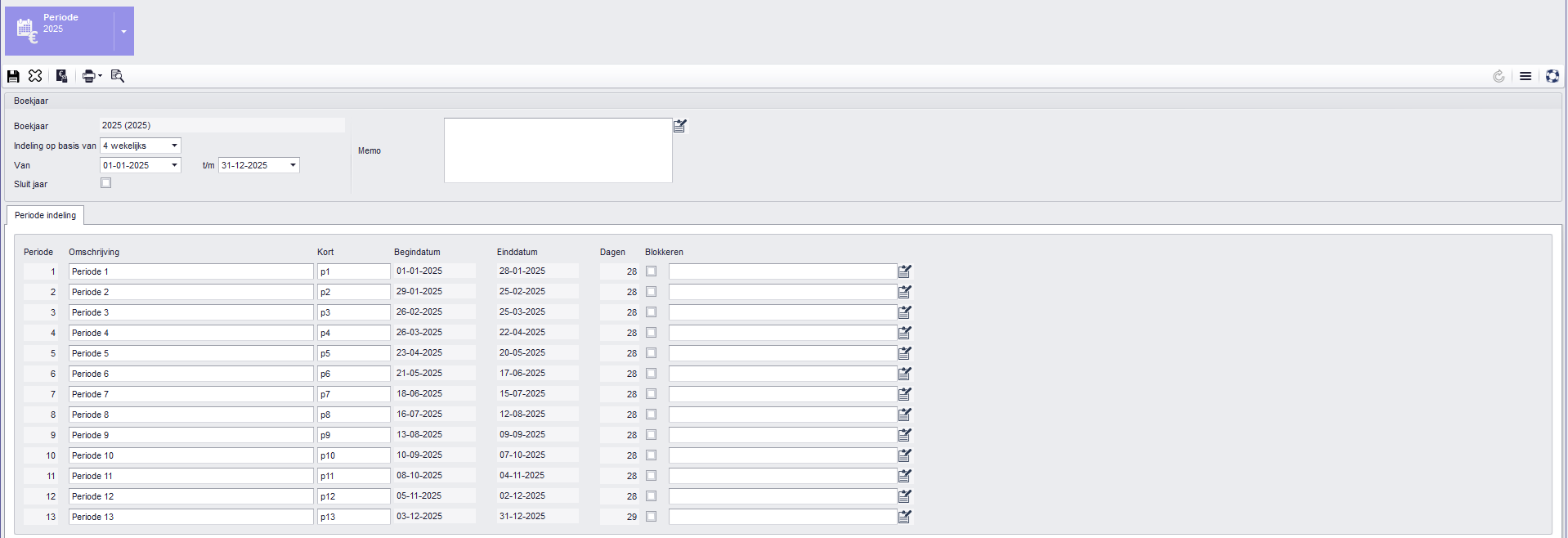This screenshot has width=1568, height=538.
Task: Select the Periode indeling tab
Action: 45,216
